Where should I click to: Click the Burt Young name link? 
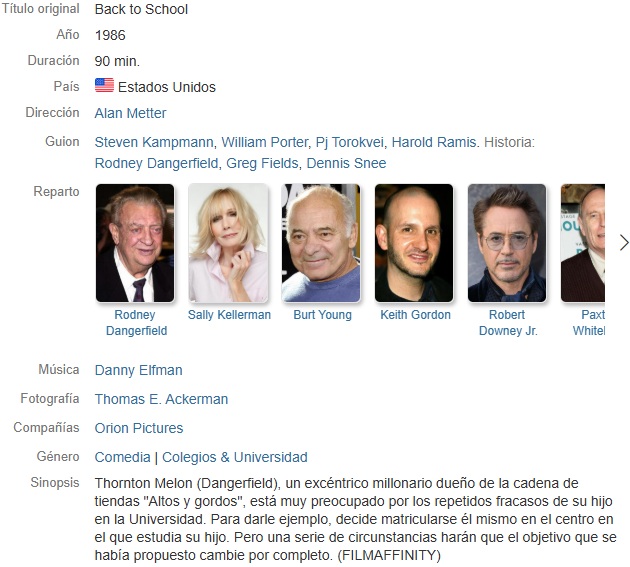(x=322, y=315)
